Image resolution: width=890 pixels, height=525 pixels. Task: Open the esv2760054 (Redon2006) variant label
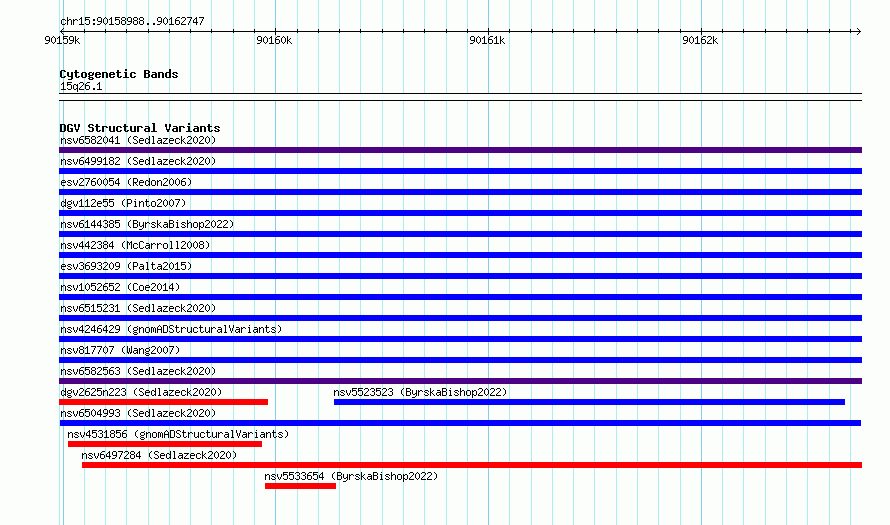pos(126,182)
